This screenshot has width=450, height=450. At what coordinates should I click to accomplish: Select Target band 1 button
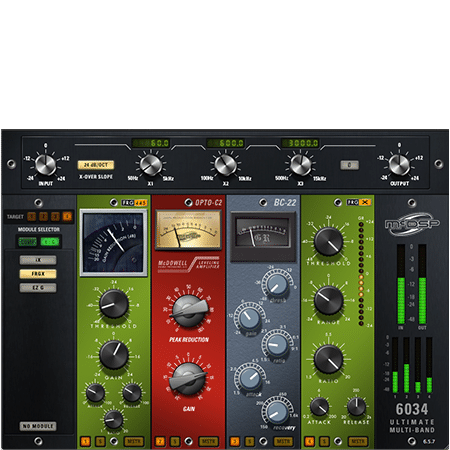[32, 217]
